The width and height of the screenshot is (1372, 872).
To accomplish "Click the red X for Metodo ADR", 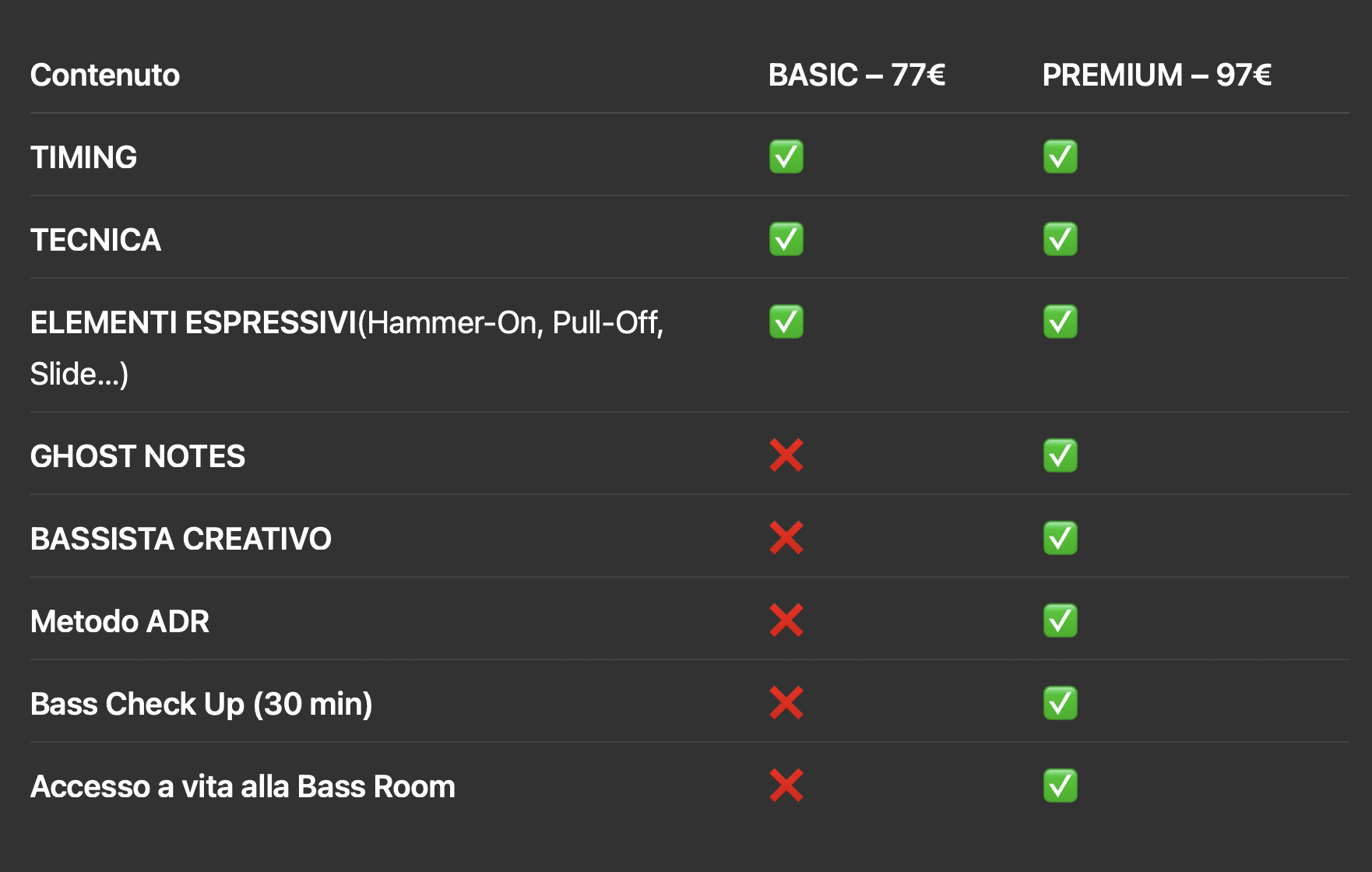I will [786, 621].
